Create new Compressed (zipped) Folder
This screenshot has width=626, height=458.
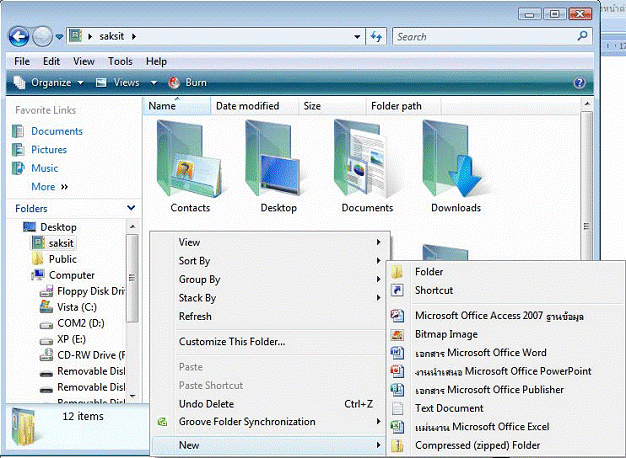[505, 445]
